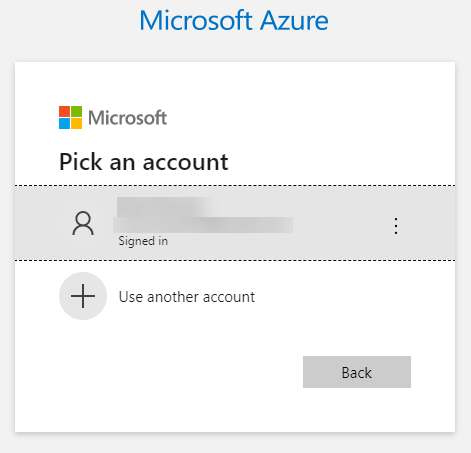Click the blurred email address line

(x=203, y=225)
